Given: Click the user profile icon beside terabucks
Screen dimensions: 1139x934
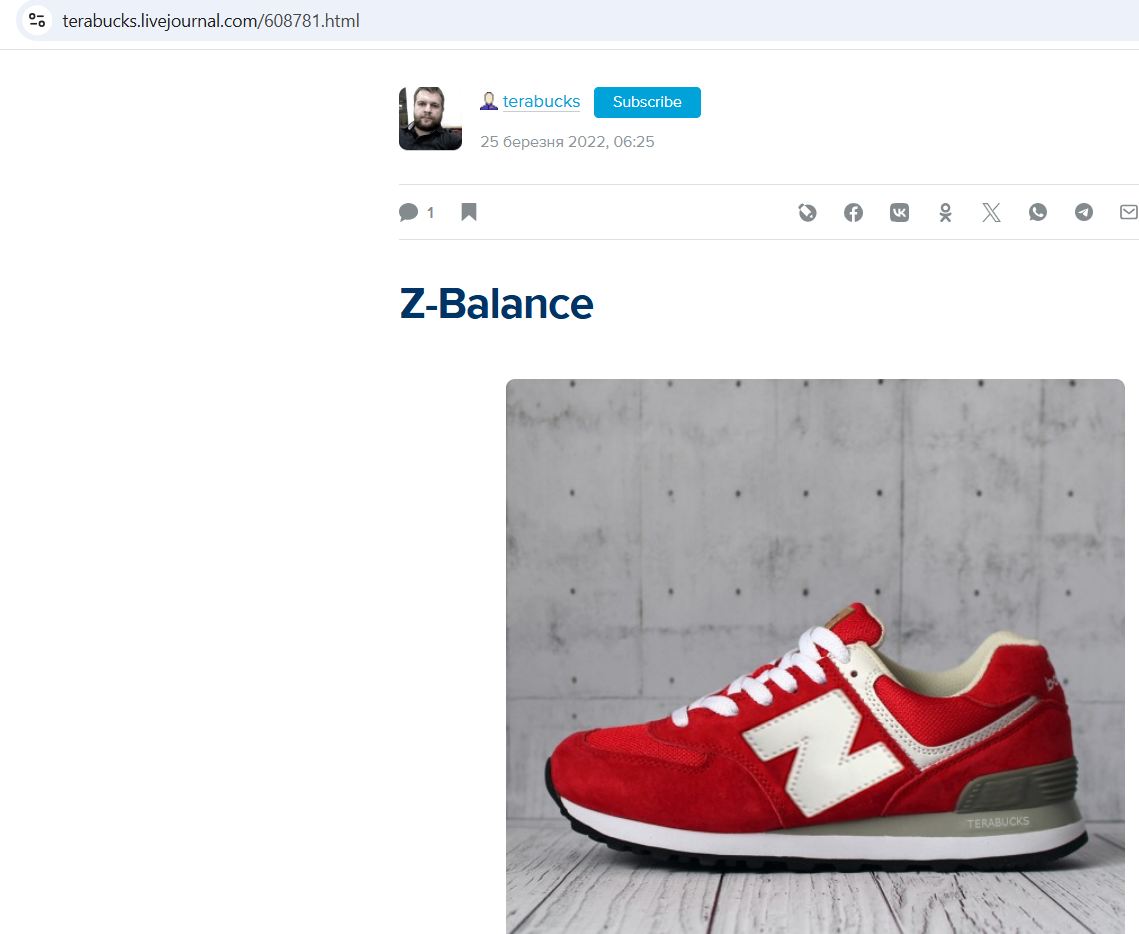Looking at the screenshot, I should click(x=489, y=102).
